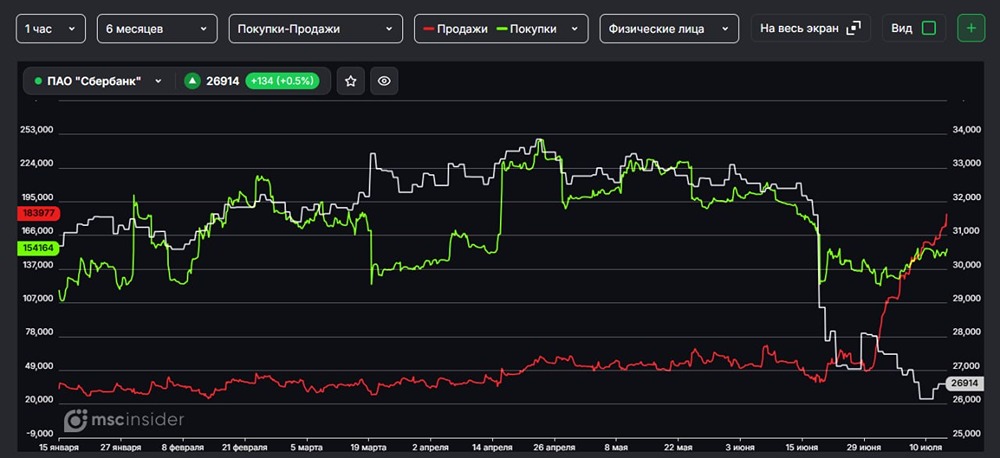This screenshot has height=458, width=1000.
Task: Open the Физические лица investor type dropdown
Action: pos(669,29)
